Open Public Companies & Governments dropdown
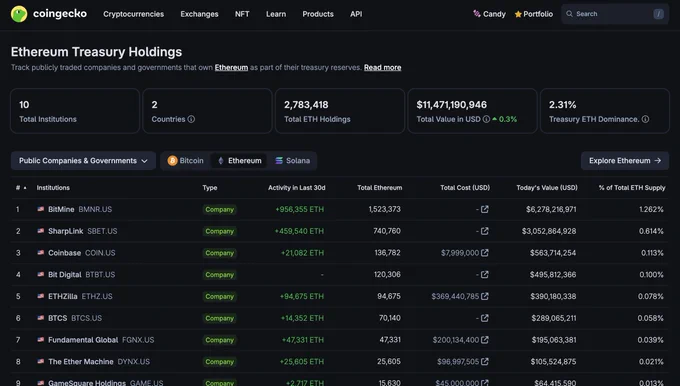 (x=83, y=160)
